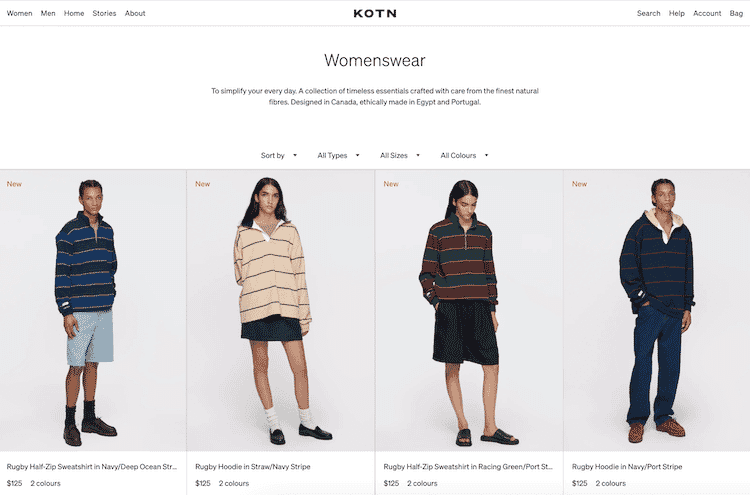This screenshot has height=495, width=750.
Task: Open Search
Action: 649,13
